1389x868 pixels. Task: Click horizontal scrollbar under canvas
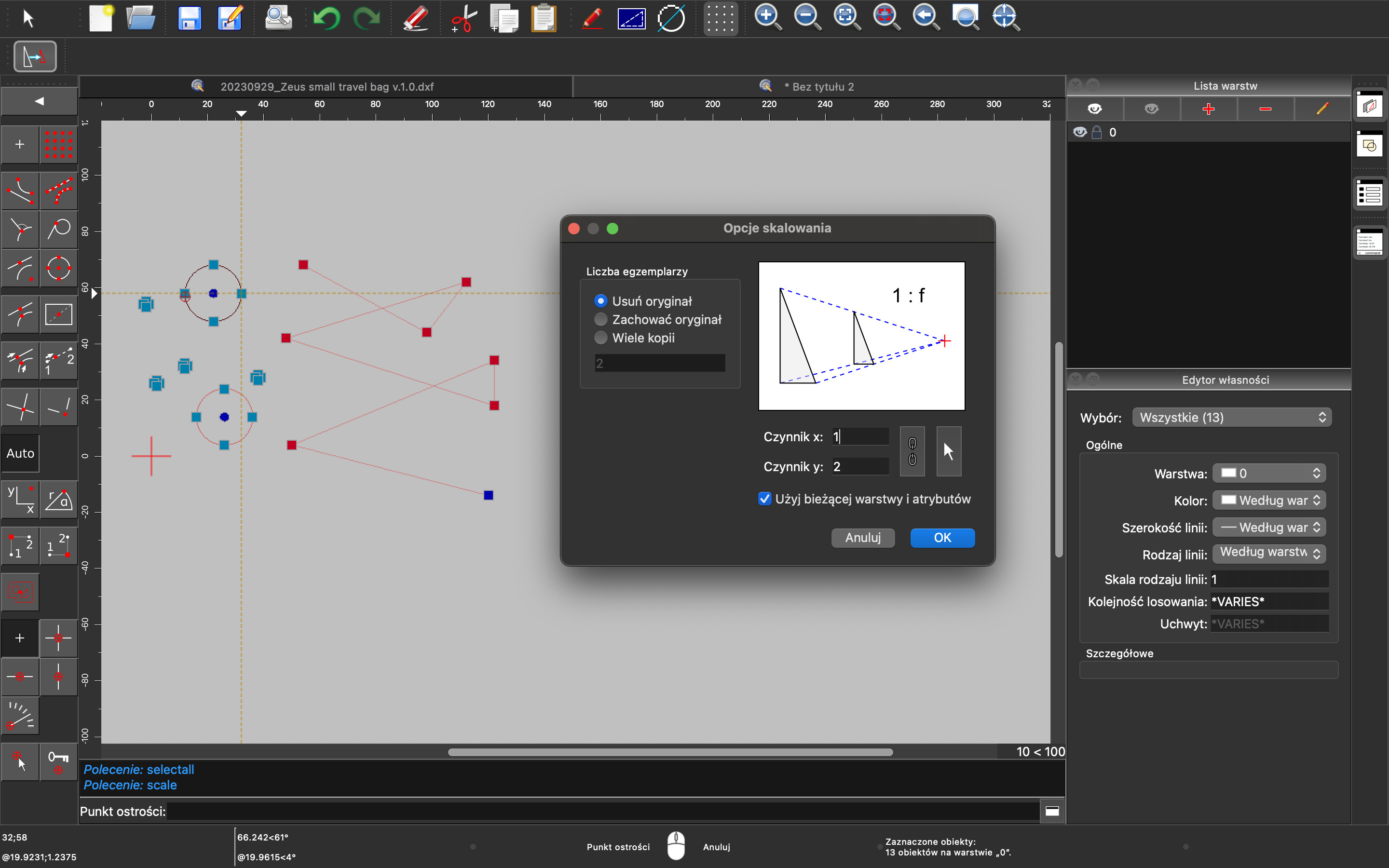[x=670, y=752]
